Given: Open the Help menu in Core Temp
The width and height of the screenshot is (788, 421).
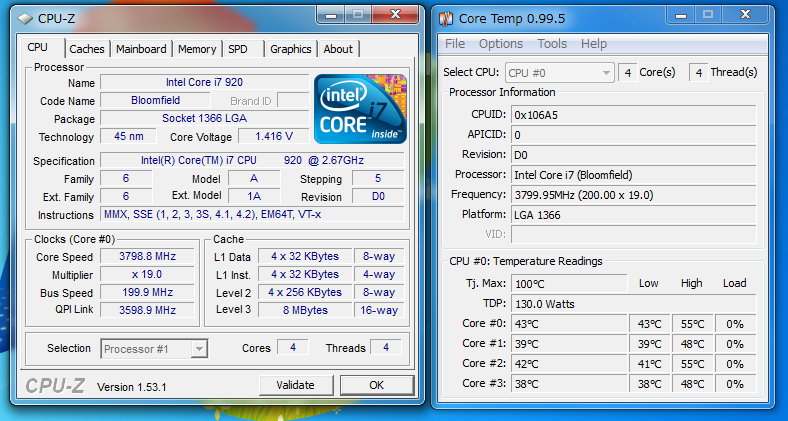Looking at the screenshot, I should click(594, 44).
